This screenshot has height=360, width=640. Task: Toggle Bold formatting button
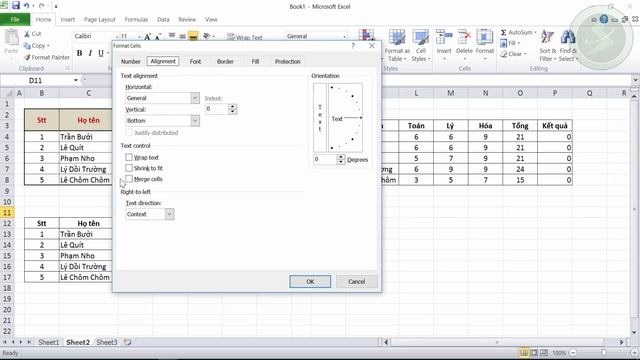click(80, 53)
